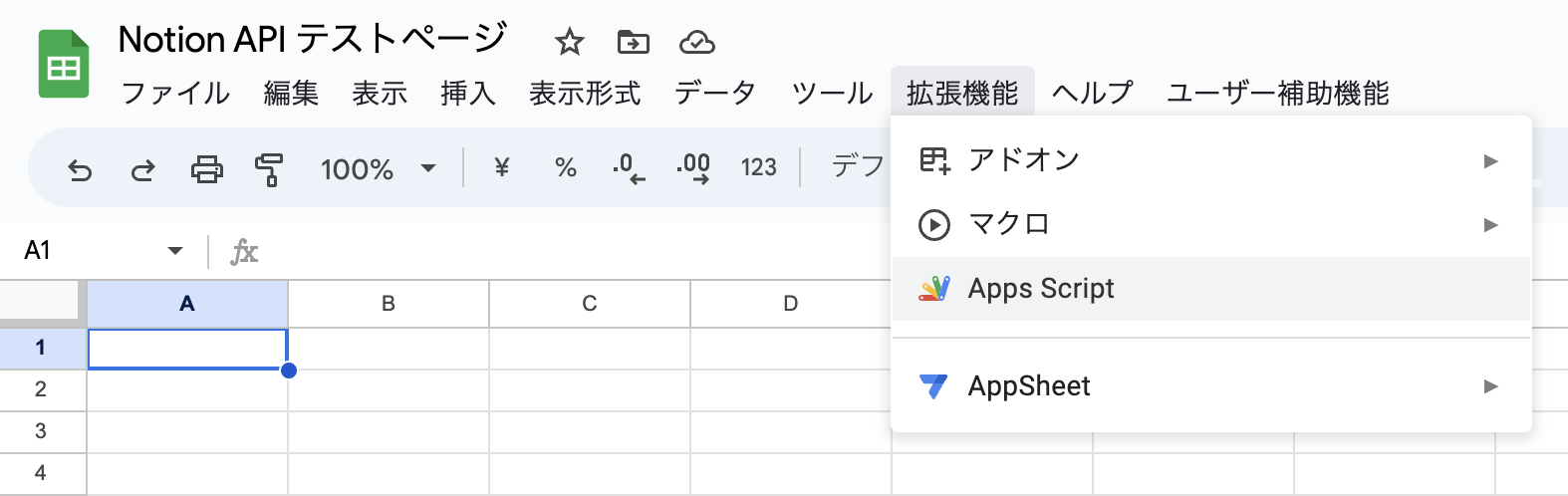Expand the マクロ submenu arrow
The image size is (1568, 496).
(1490, 224)
